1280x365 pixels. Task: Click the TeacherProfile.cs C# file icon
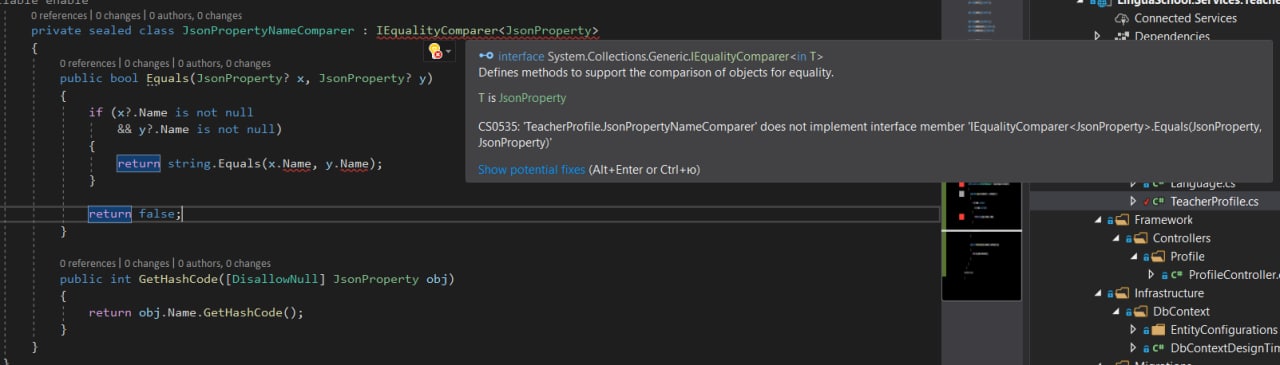click(1158, 201)
